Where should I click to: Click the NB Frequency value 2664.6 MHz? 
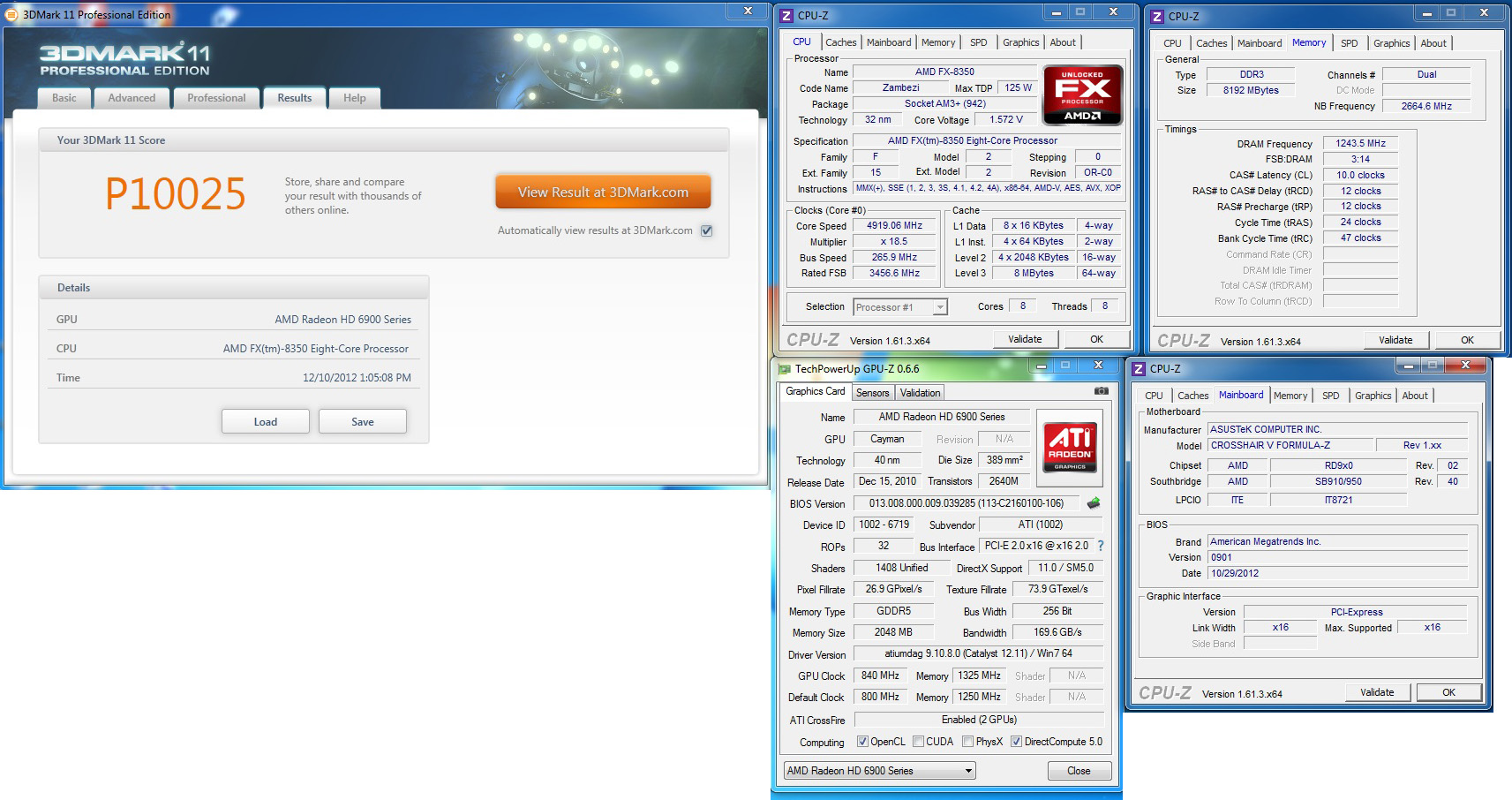(x=1426, y=106)
